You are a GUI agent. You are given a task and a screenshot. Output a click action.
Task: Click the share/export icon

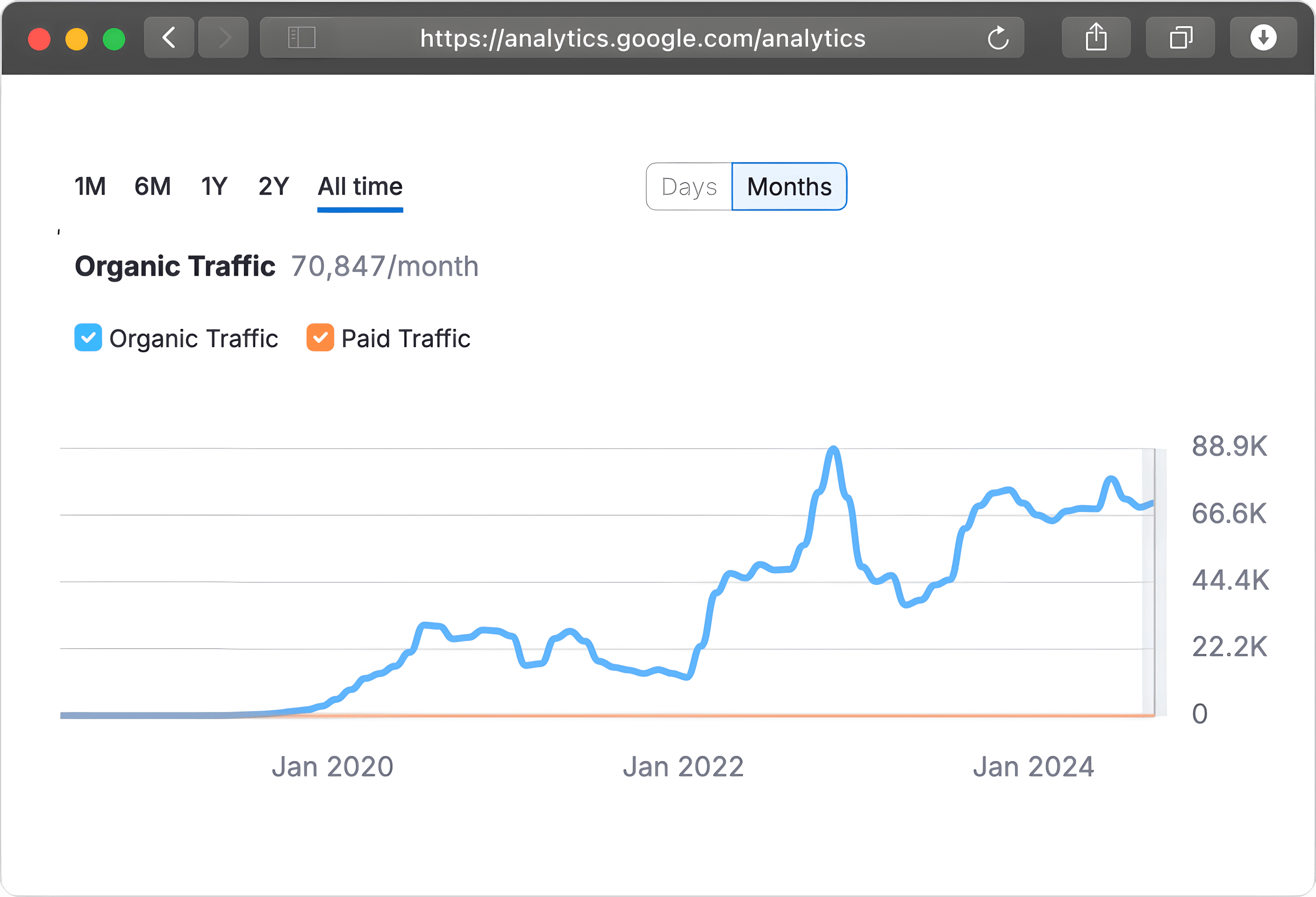[1098, 39]
